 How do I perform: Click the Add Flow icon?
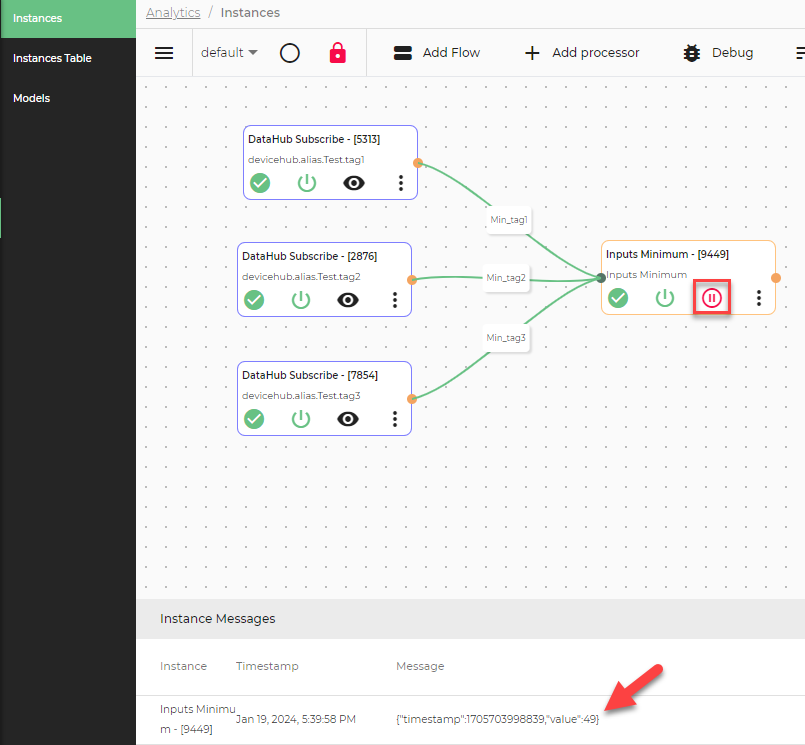[403, 52]
